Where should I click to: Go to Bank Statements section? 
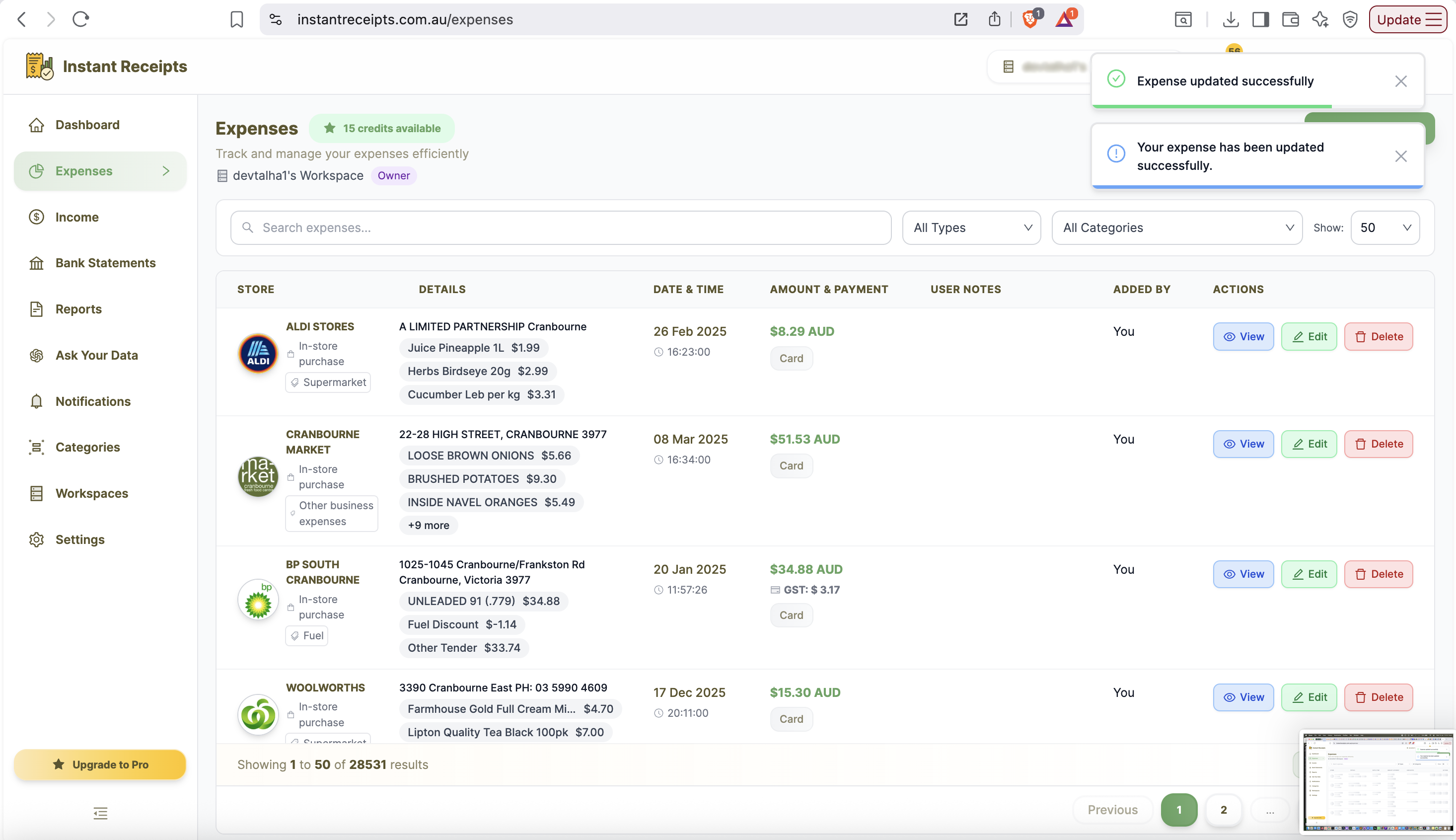click(x=105, y=263)
